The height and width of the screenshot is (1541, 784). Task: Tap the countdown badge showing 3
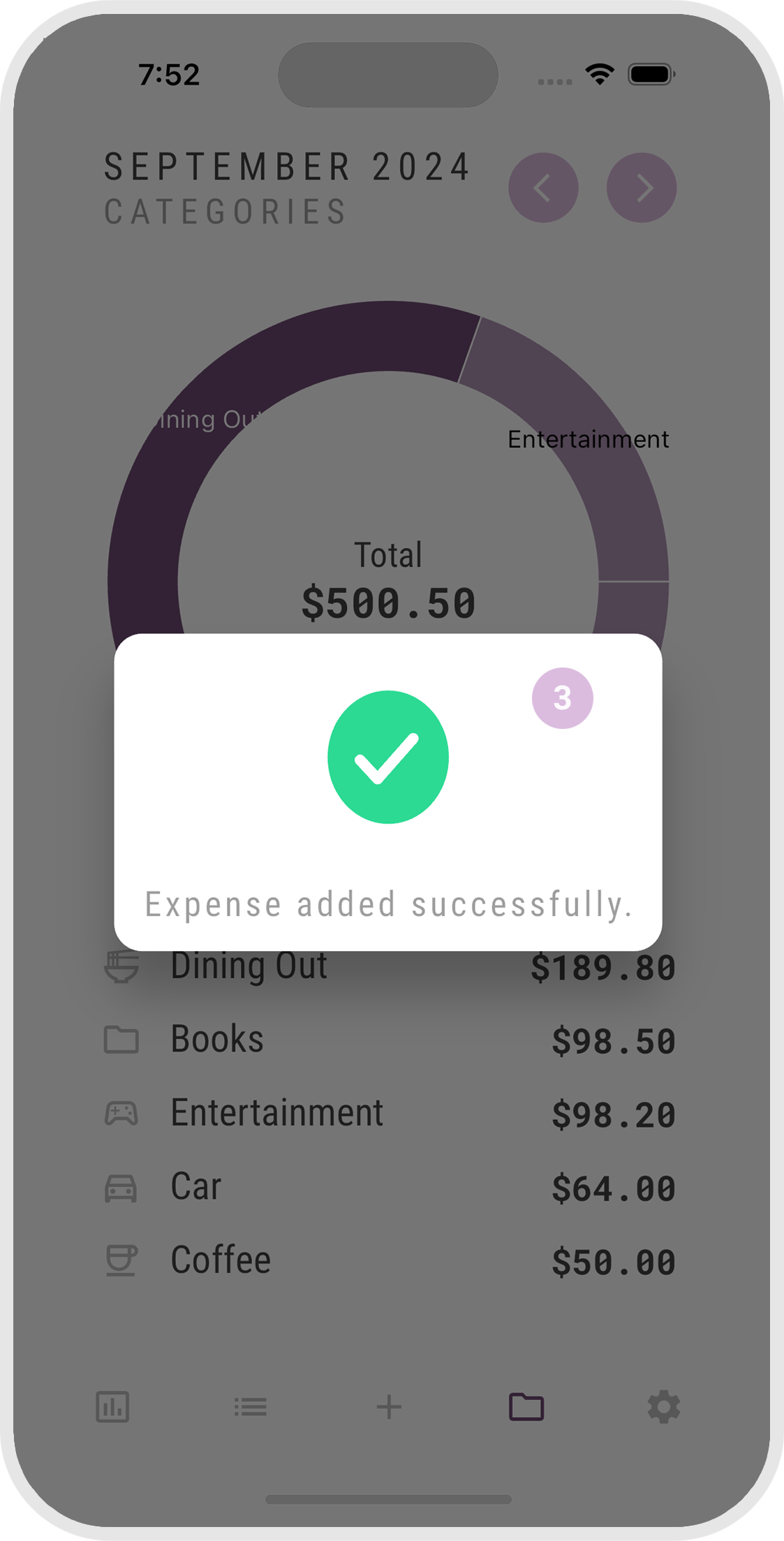(562, 698)
